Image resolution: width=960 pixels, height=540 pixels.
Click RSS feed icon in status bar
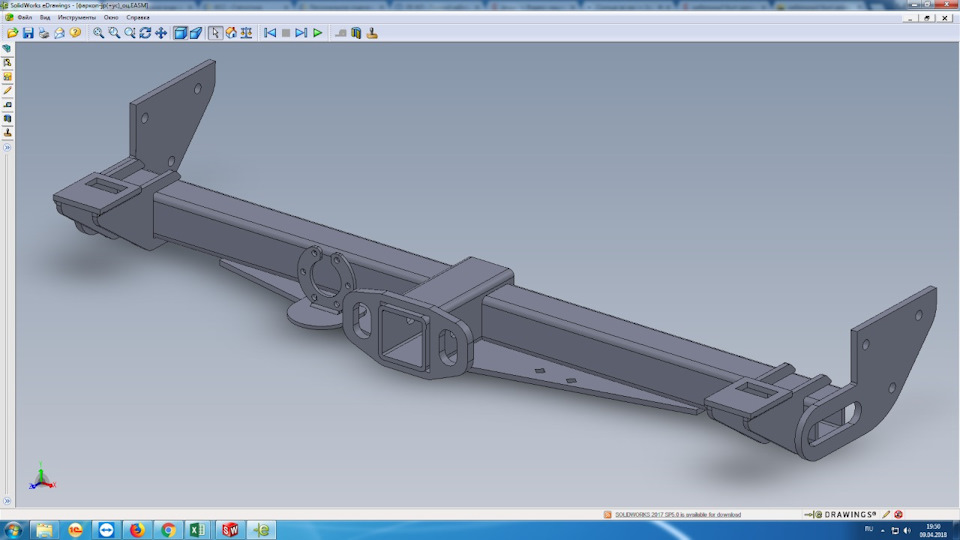[607, 515]
